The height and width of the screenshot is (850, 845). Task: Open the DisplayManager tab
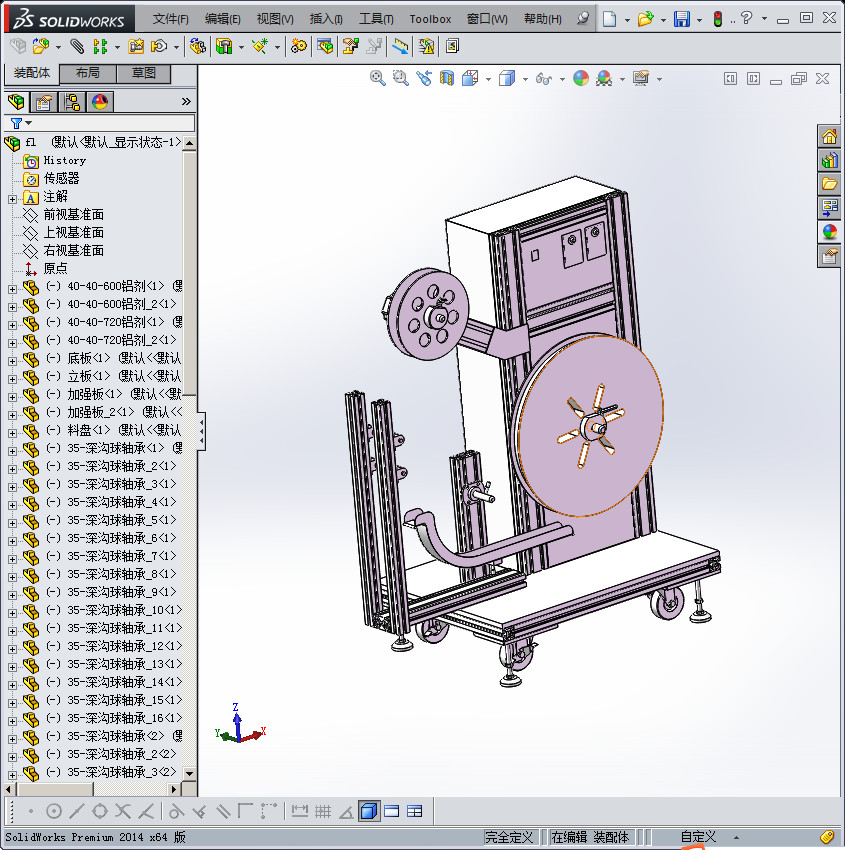click(100, 101)
